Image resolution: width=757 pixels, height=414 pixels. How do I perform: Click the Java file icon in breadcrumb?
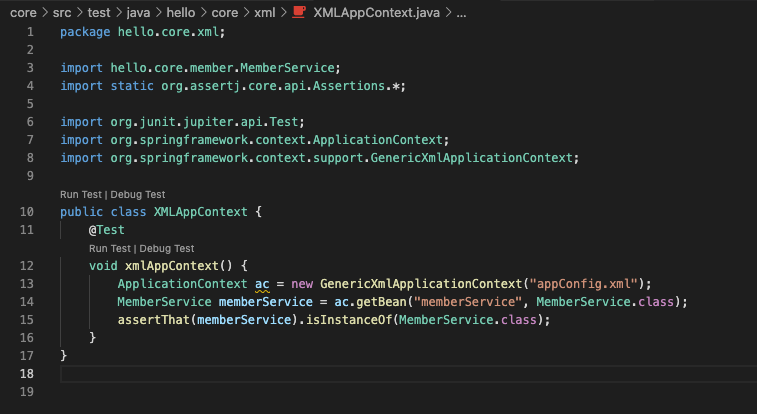pyautogui.click(x=299, y=12)
